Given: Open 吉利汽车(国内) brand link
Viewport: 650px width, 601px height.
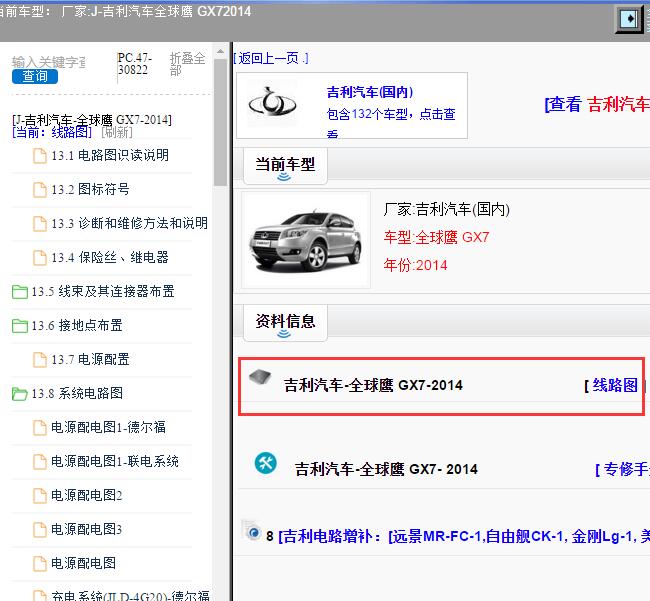Looking at the screenshot, I should (370, 92).
